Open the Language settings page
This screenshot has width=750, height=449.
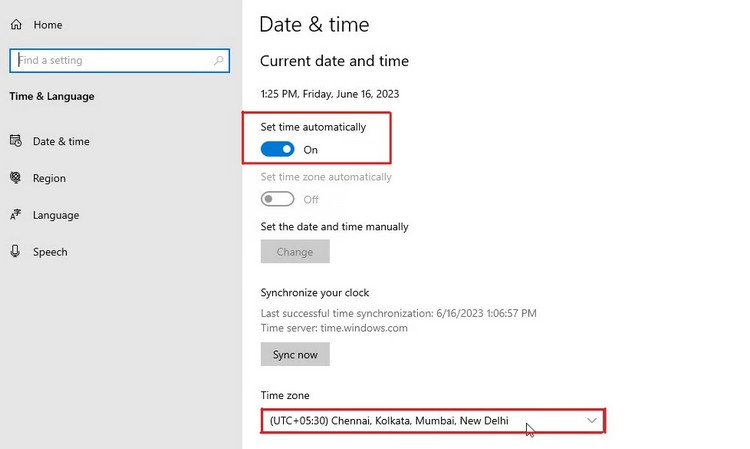pyautogui.click(x=56, y=215)
